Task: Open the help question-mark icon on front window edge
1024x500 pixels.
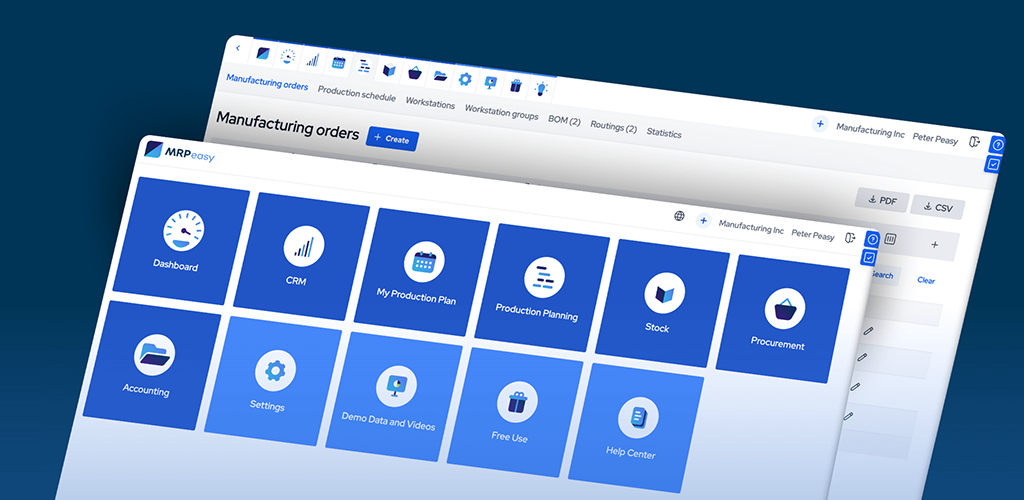Action: point(872,239)
